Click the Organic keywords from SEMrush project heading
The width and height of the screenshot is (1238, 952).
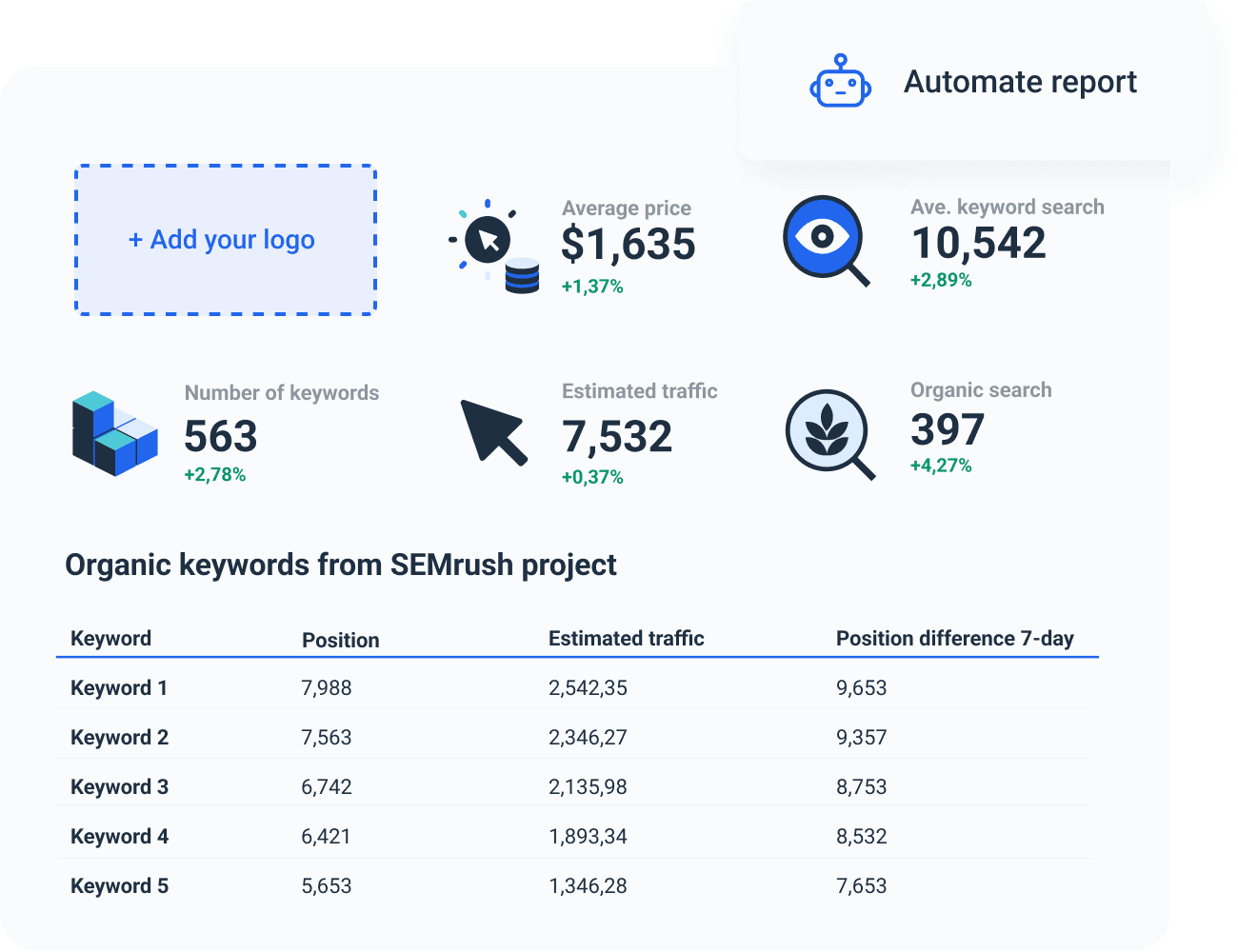340,565
